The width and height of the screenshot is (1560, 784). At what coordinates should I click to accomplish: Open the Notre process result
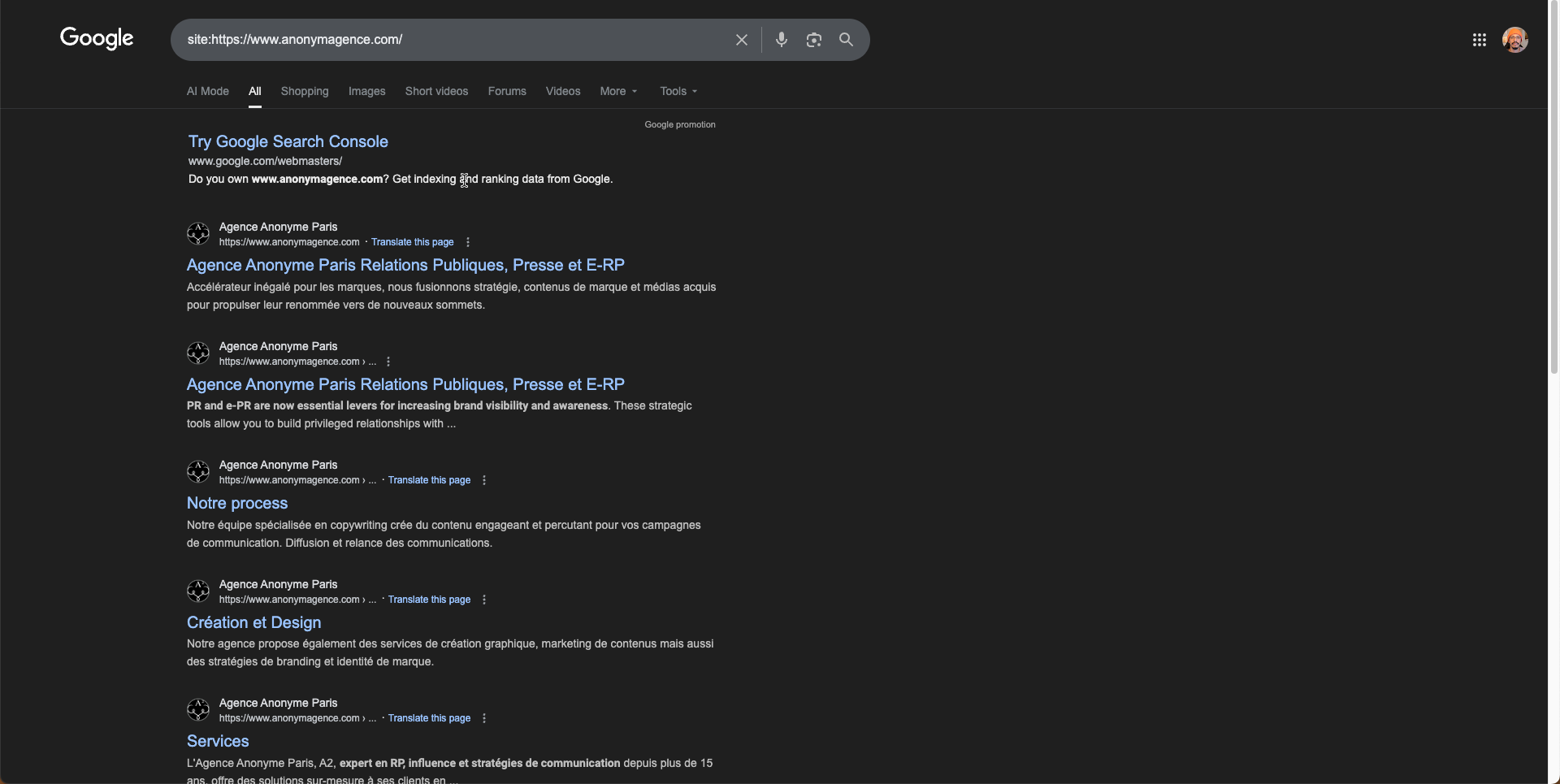[237, 503]
